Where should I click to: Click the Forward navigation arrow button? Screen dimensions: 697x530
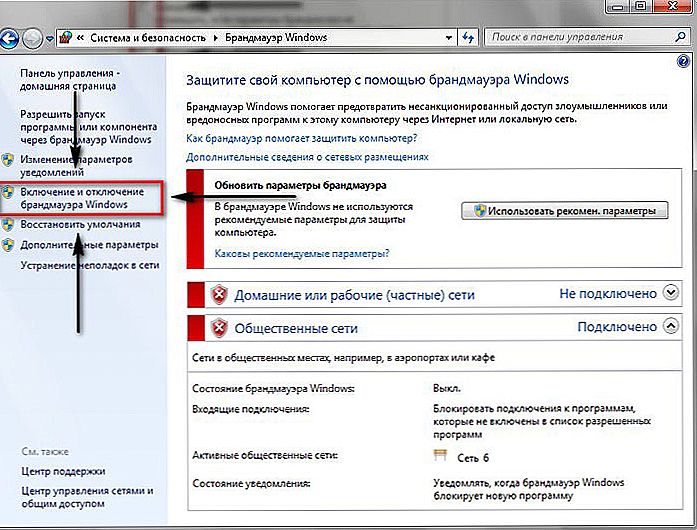coord(32,39)
